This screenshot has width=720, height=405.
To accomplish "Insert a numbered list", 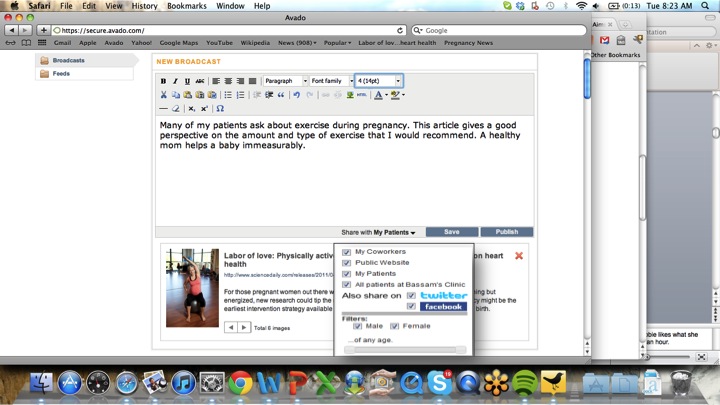I will [x=240, y=95].
